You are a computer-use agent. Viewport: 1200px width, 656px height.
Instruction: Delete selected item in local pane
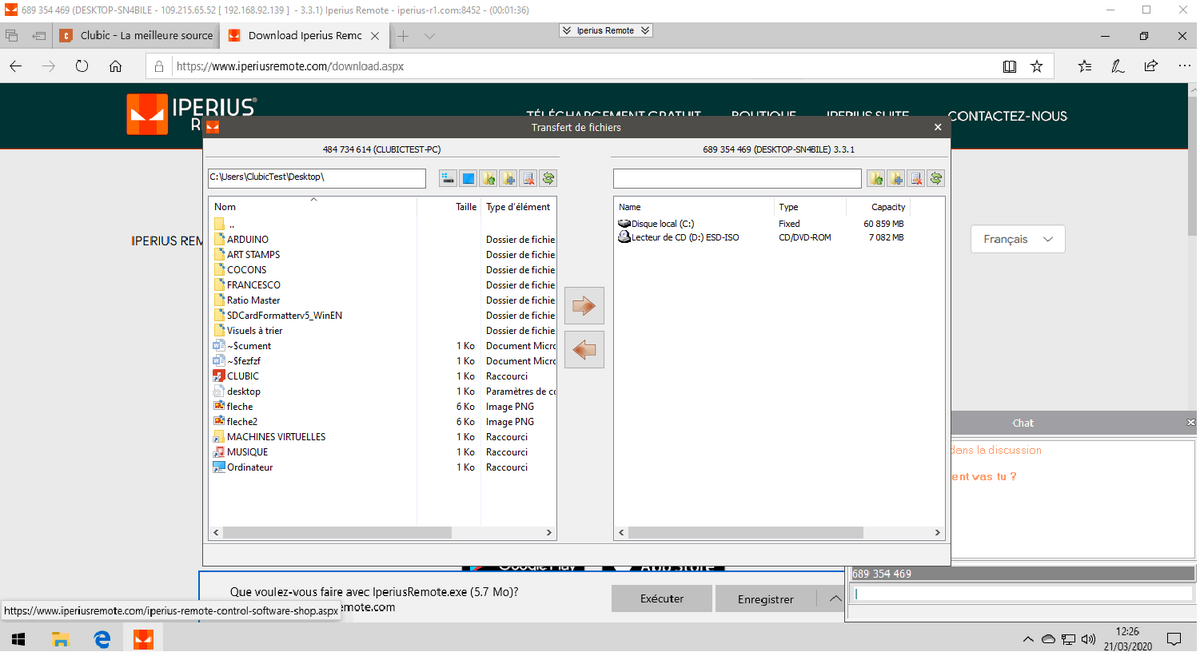(528, 178)
